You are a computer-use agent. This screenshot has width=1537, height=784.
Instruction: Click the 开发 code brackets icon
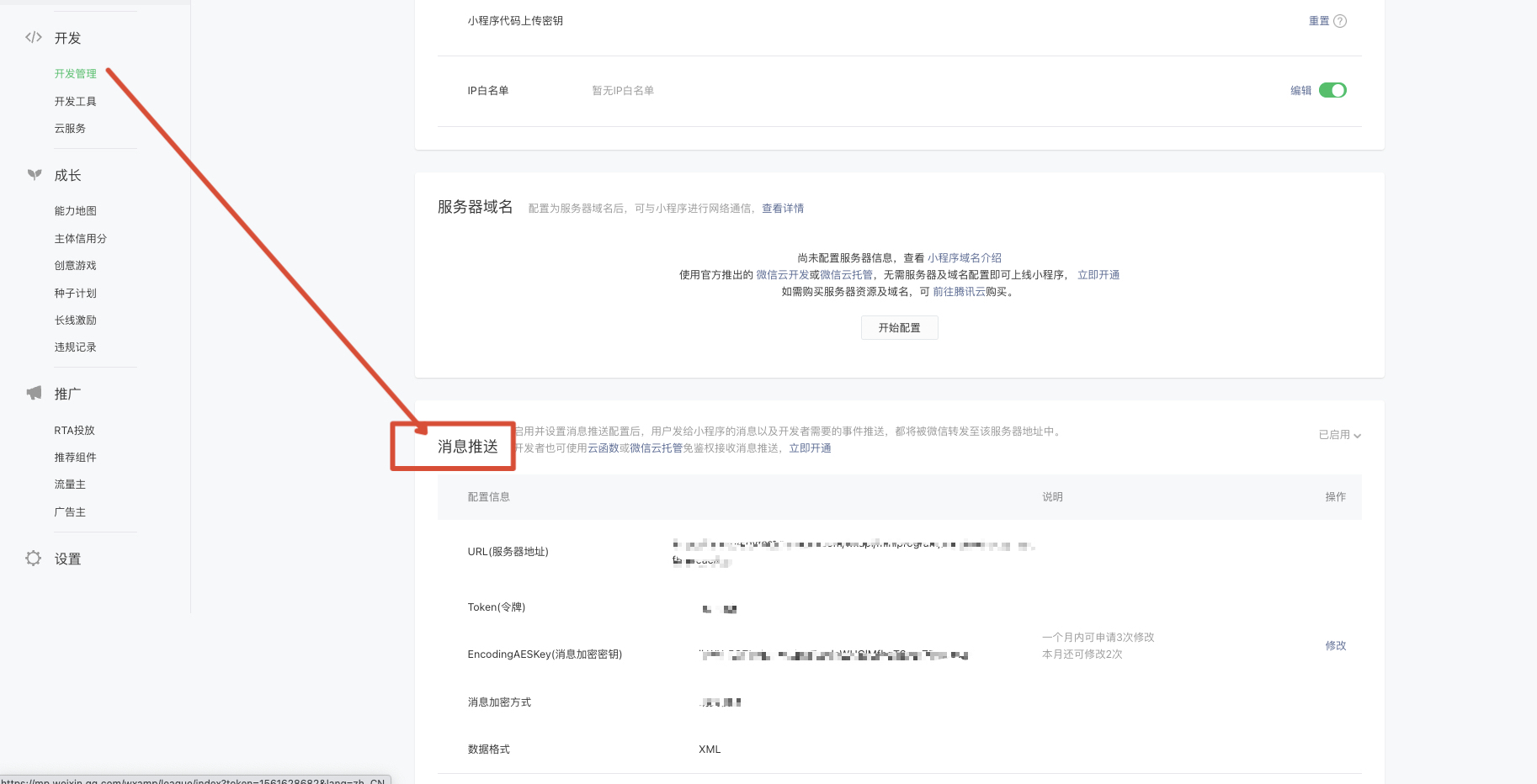(x=34, y=37)
